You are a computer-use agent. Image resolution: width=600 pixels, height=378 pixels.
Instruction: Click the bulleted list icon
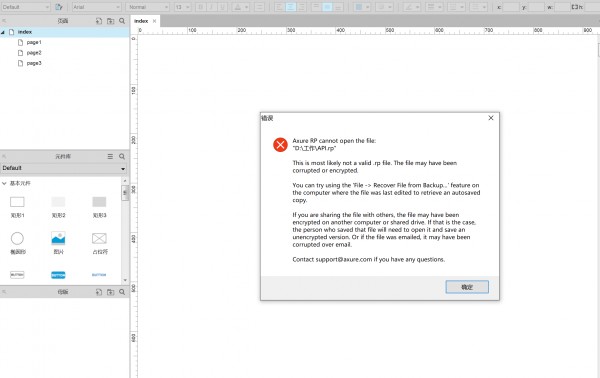[x=259, y=7]
